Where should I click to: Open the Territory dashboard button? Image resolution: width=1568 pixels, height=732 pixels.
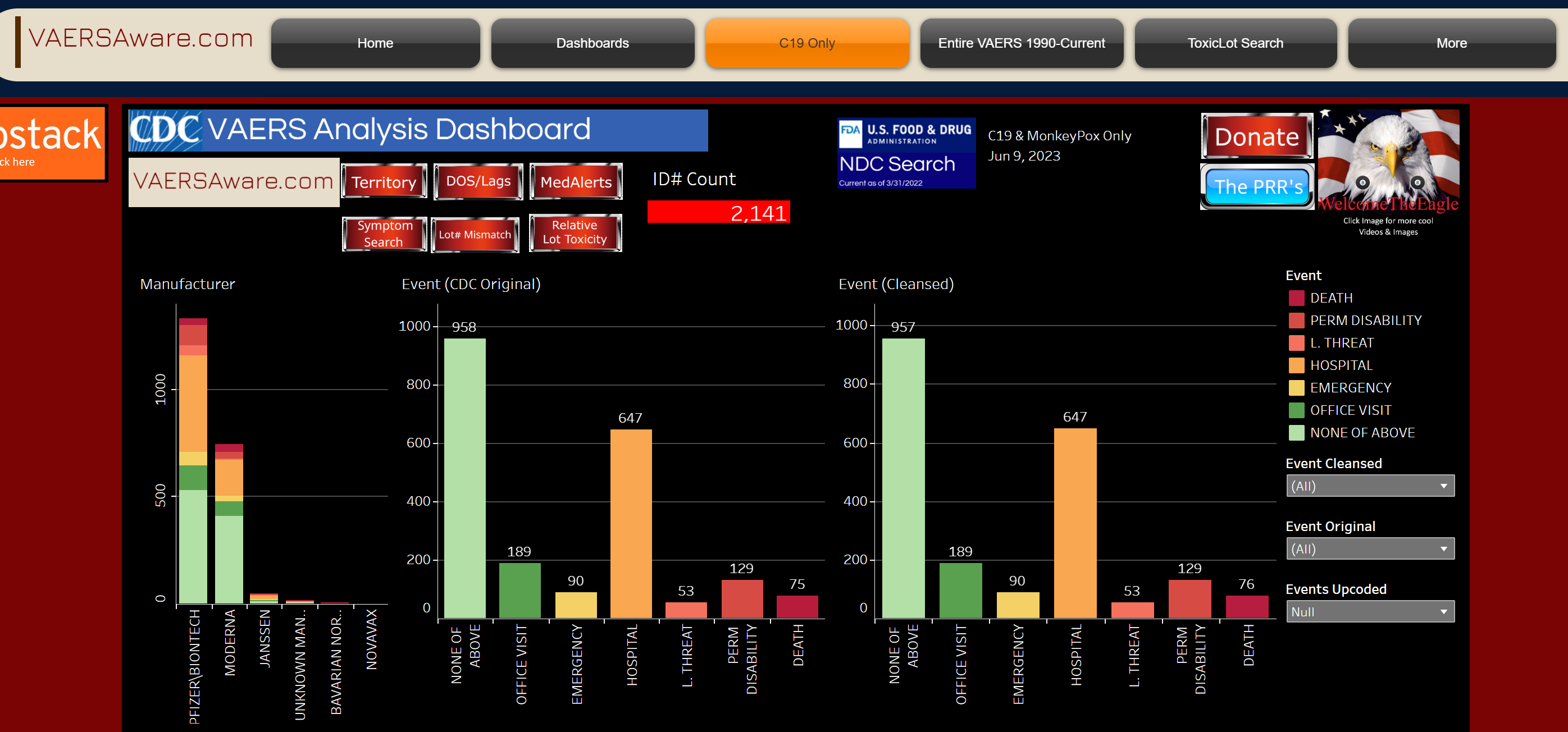384,182
